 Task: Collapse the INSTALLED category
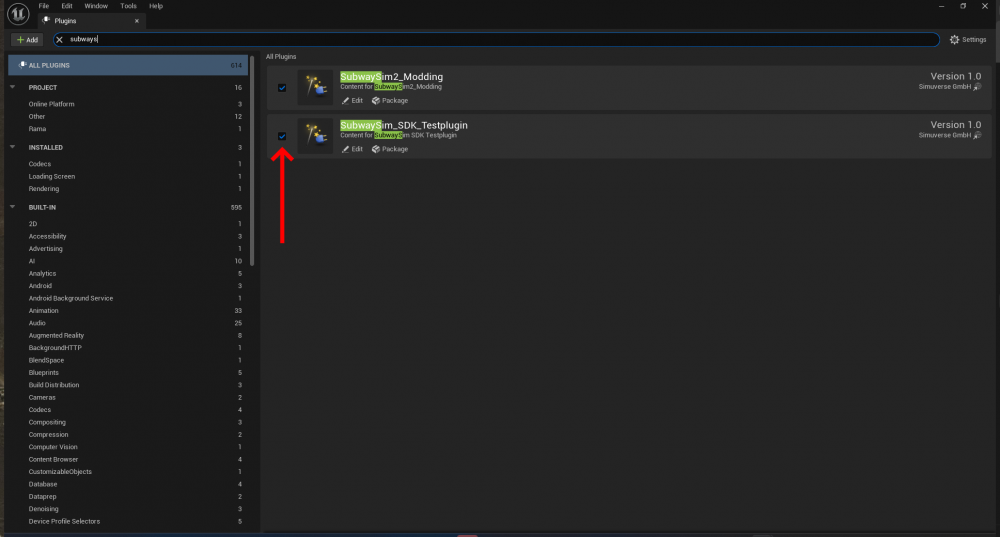coord(13,147)
